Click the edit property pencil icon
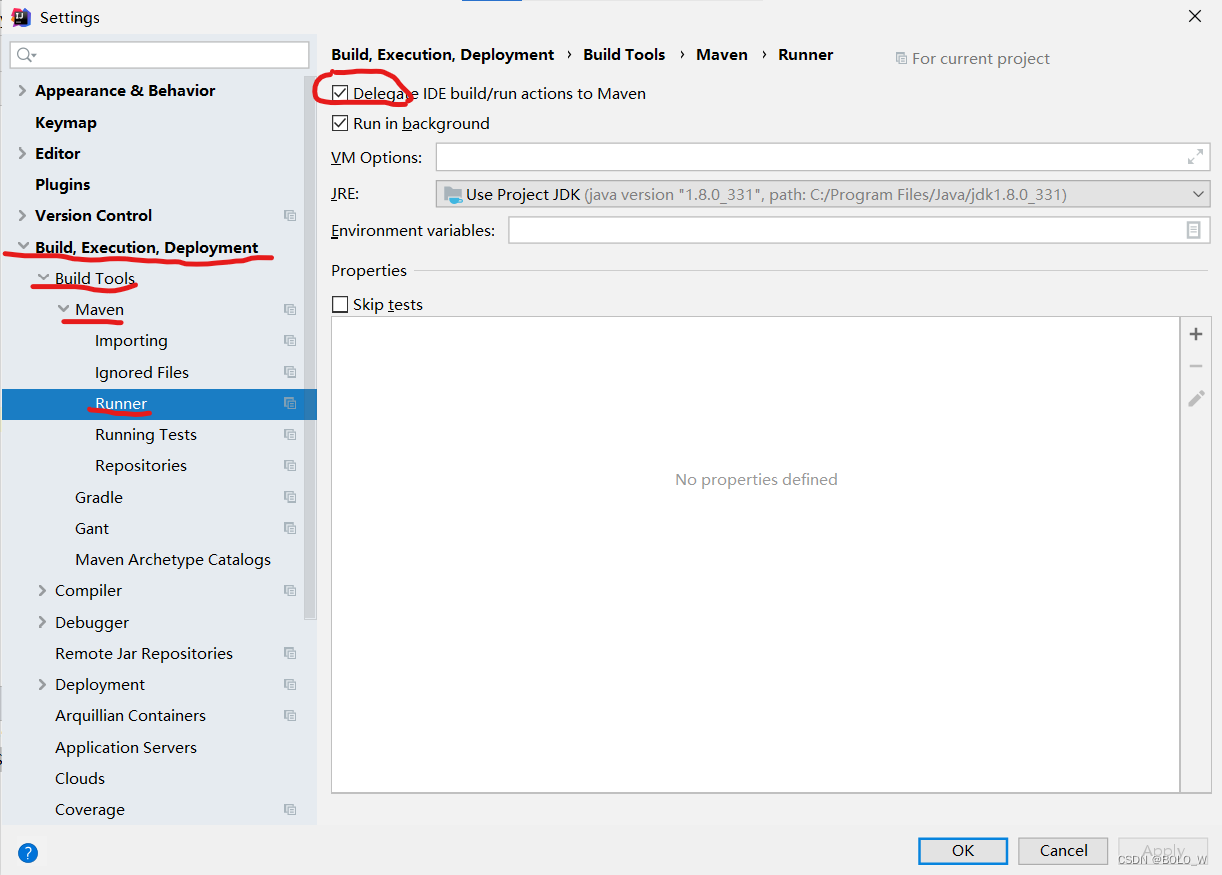The width and height of the screenshot is (1222, 875). click(1195, 398)
